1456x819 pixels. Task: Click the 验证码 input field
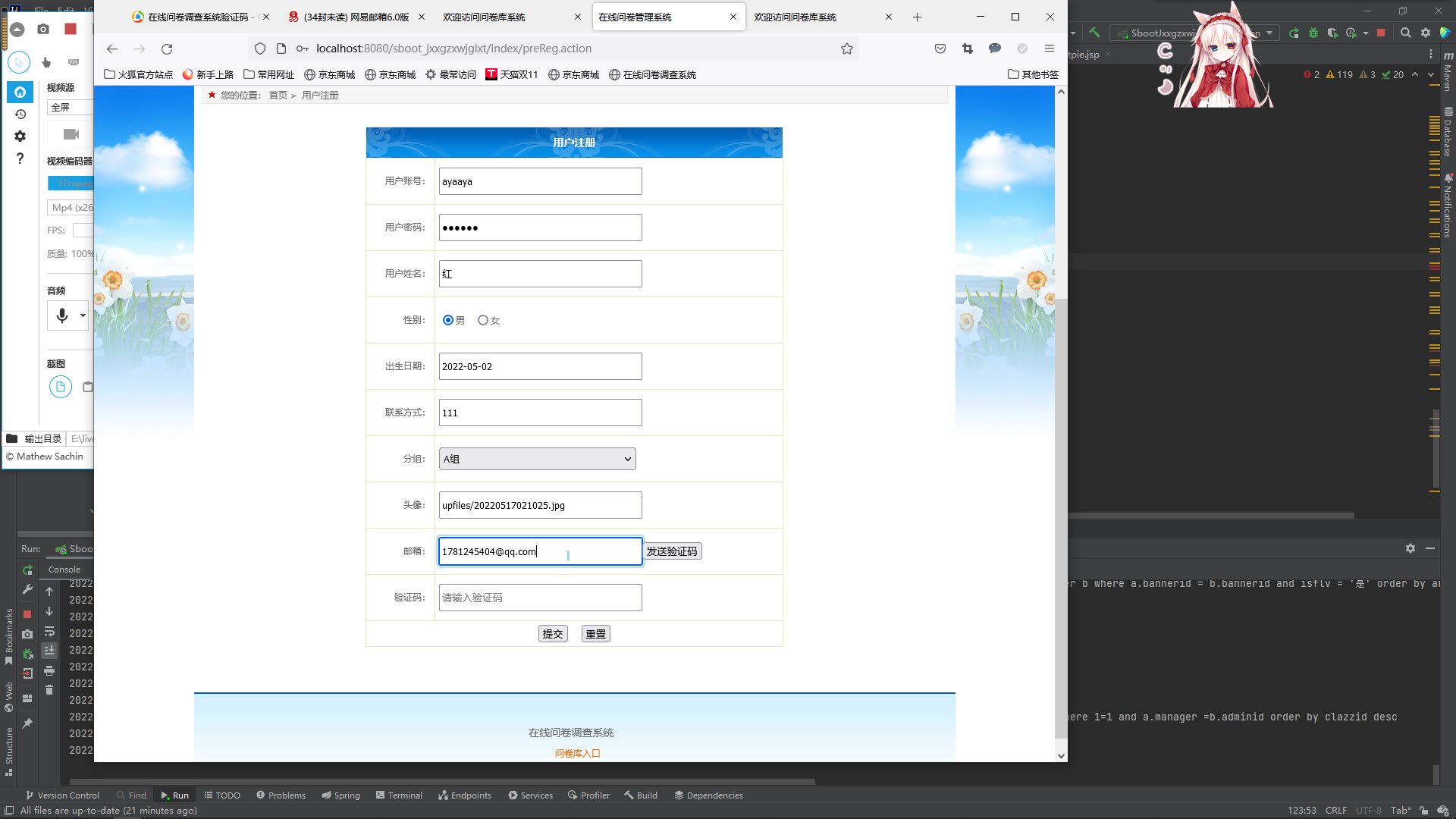click(540, 598)
